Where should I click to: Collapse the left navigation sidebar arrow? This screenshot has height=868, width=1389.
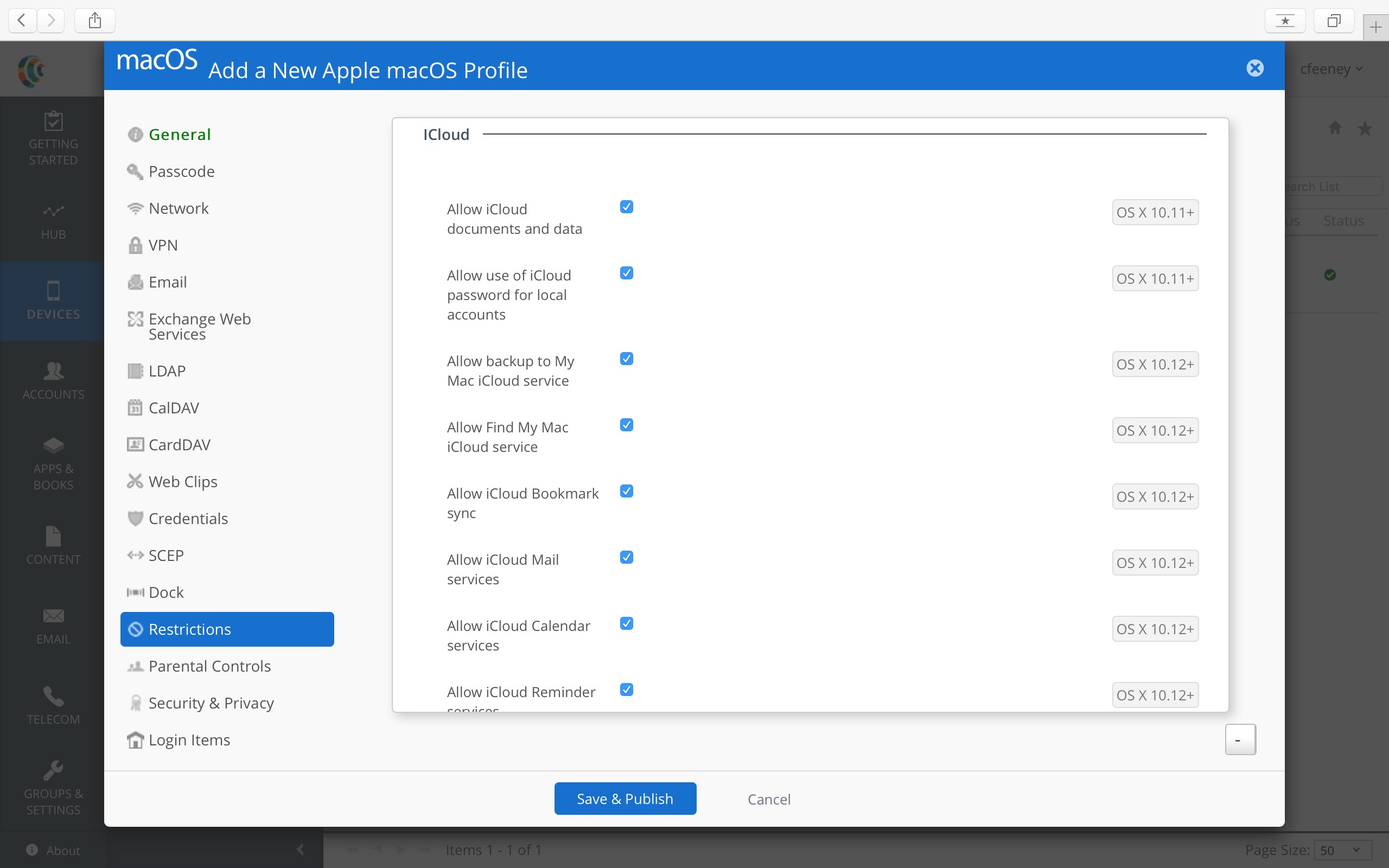pyautogui.click(x=300, y=850)
